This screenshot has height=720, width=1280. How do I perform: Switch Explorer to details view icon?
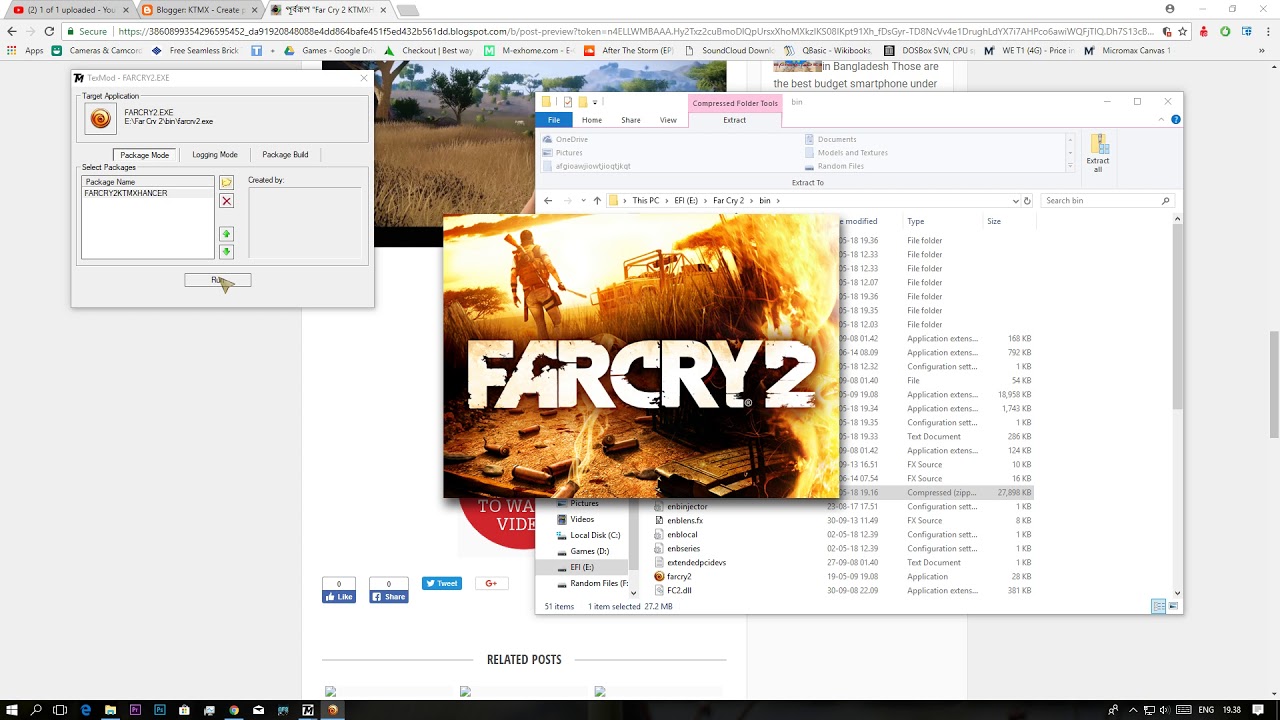(1158, 606)
